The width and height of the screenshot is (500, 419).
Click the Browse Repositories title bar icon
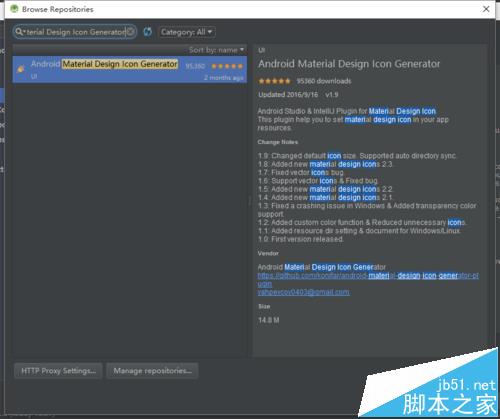(x=14, y=9)
